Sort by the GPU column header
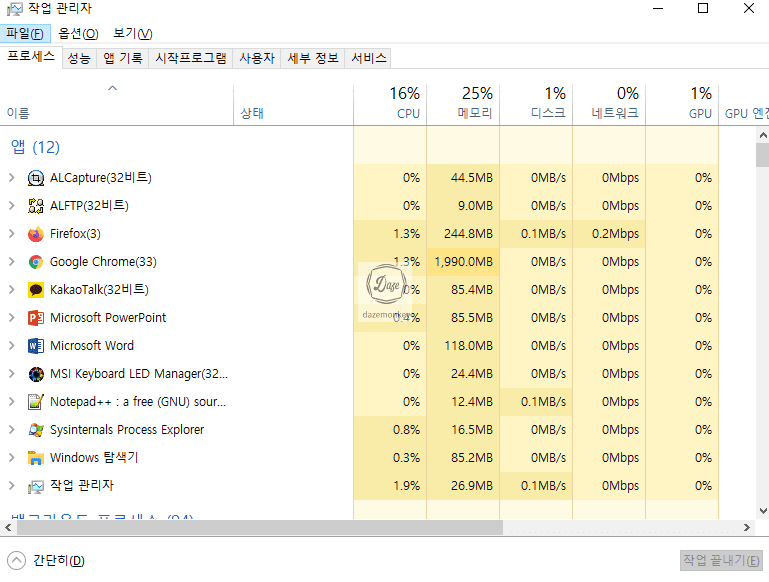 [x=682, y=104]
